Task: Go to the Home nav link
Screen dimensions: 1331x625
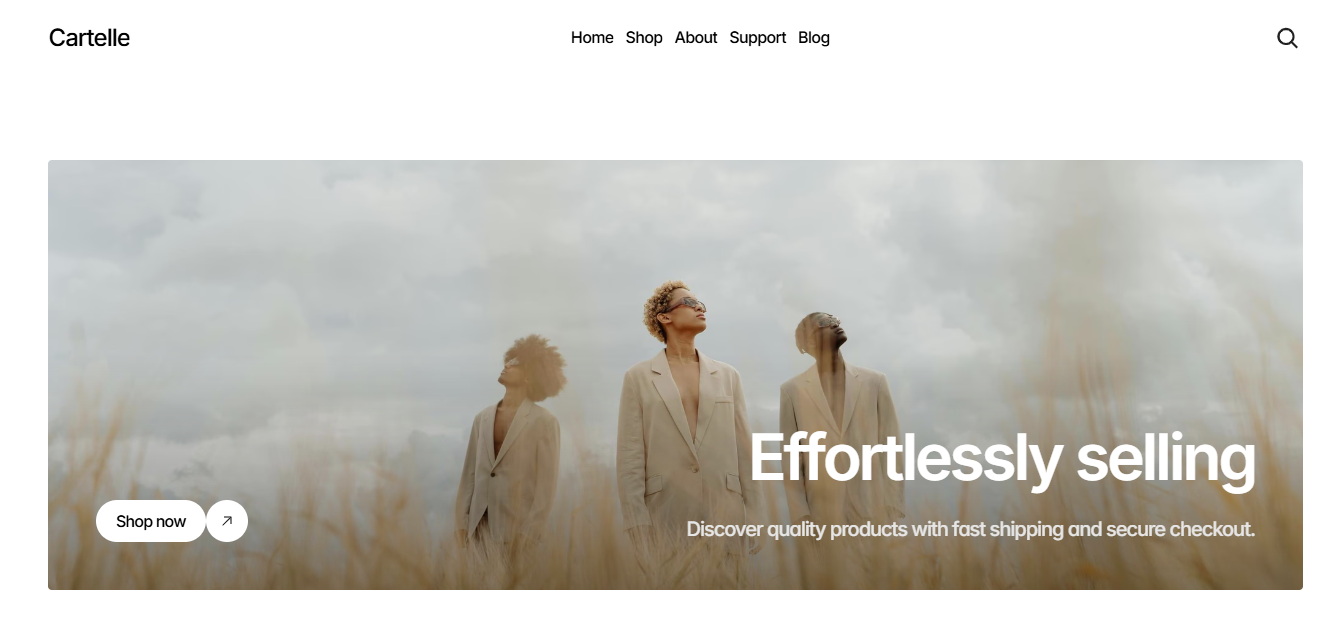Action: tap(592, 38)
